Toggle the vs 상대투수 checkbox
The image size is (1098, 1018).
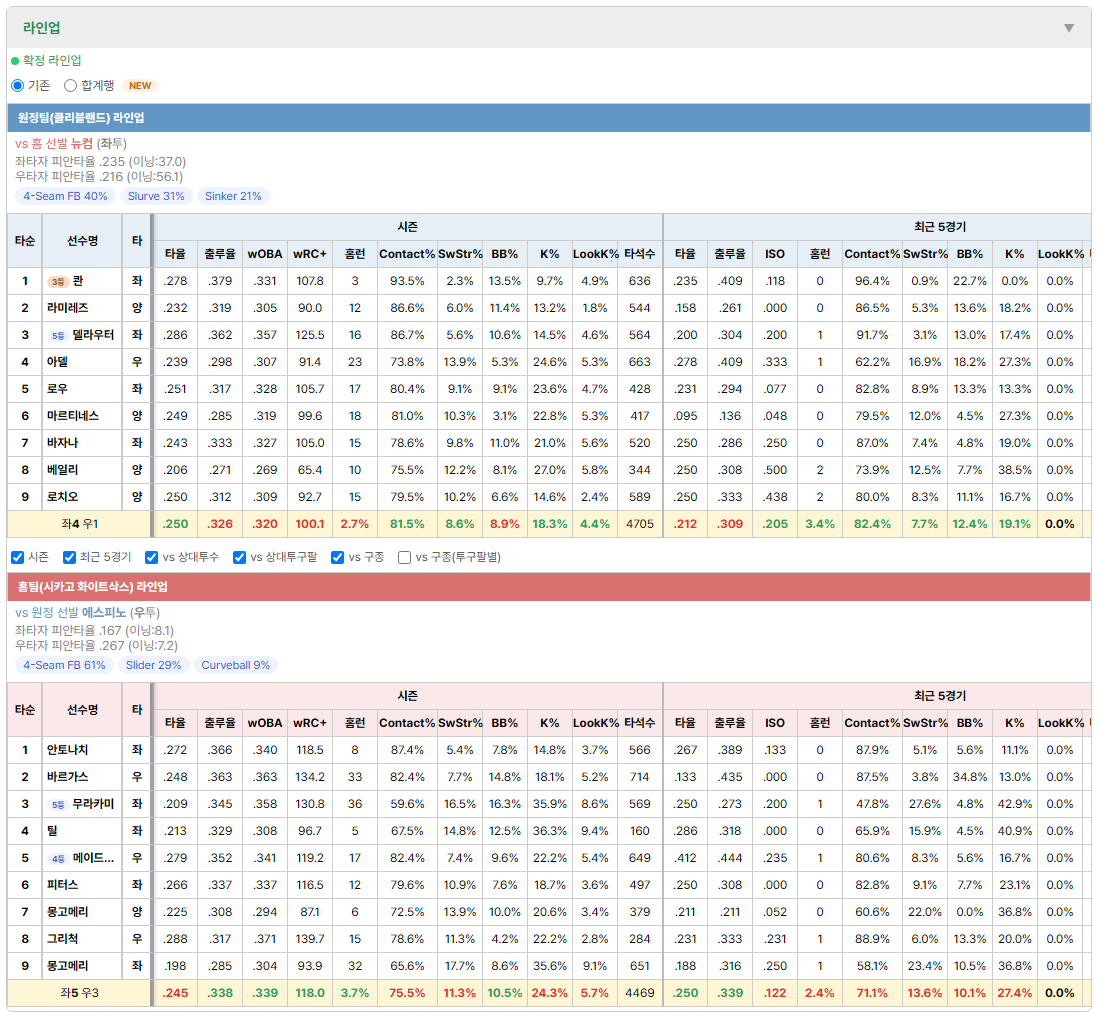151,557
